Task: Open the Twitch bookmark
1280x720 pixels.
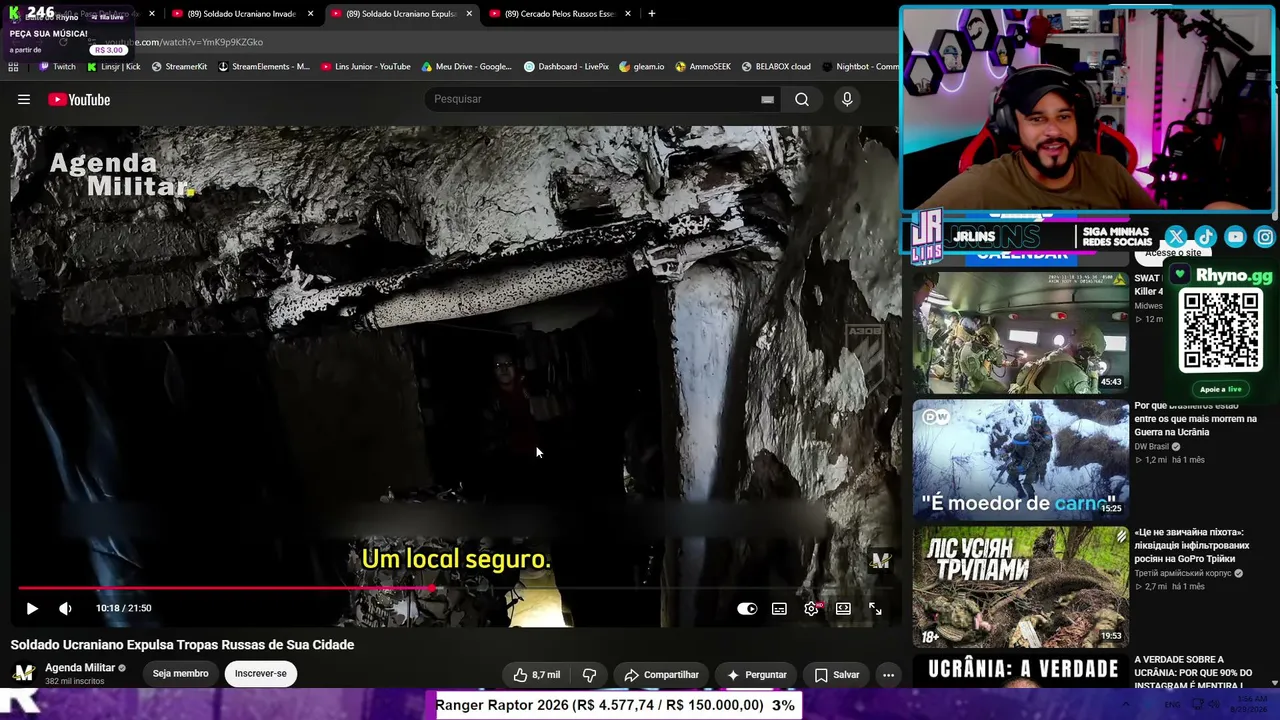Action: point(57,67)
